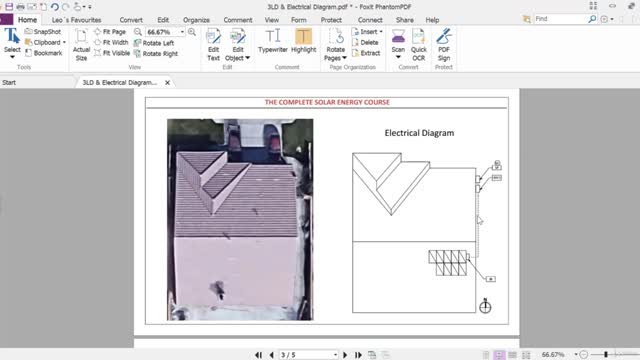Take a SnapShot of the page
Viewport: 640px width, 360px height.
point(43,31)
